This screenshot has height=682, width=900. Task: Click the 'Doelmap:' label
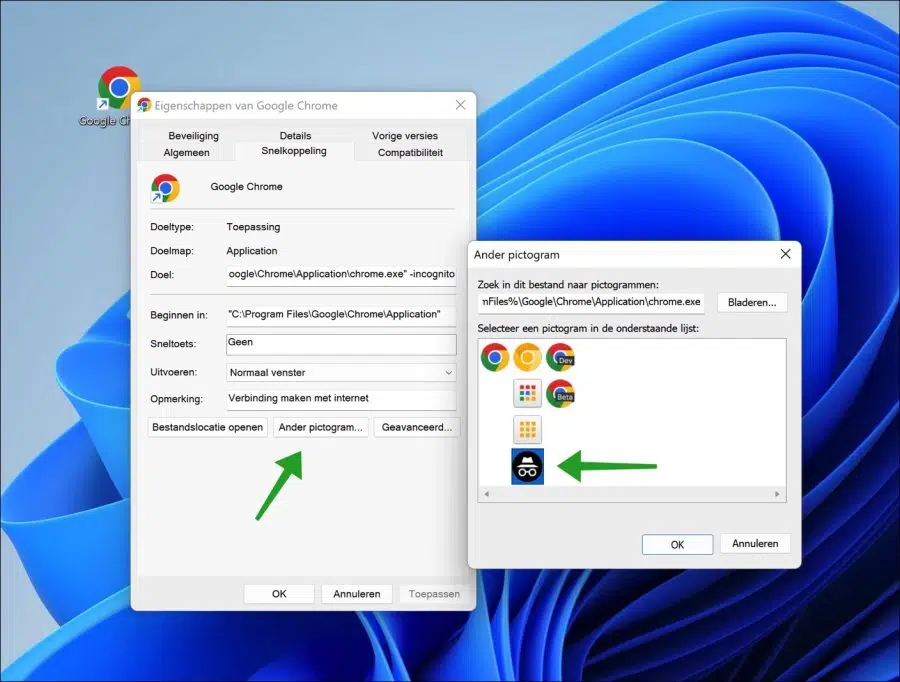[172, 251]
